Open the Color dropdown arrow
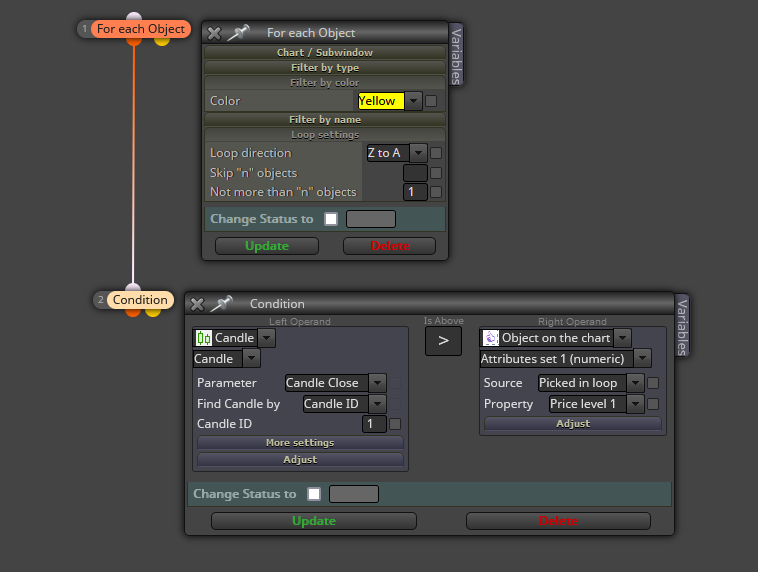 click(x=413, y=101)
